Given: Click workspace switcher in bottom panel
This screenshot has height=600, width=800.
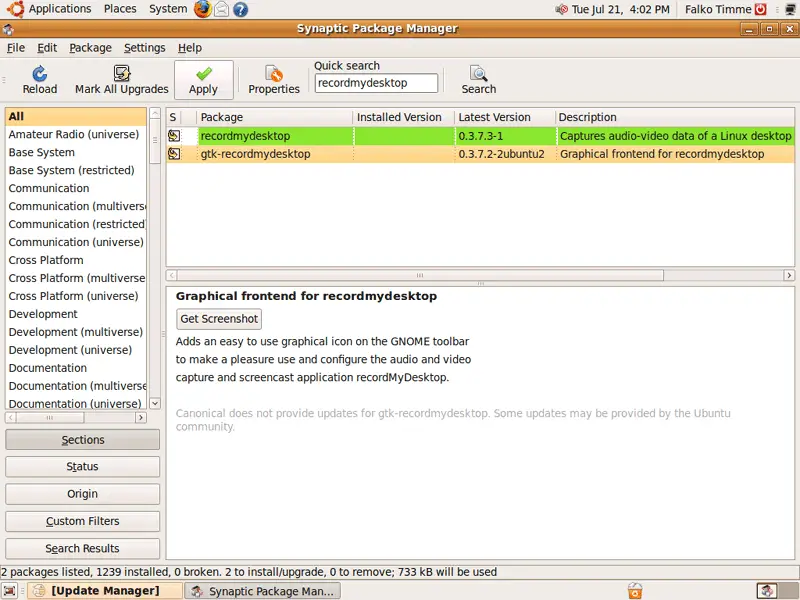Looking at the screenshot, I should click(x=777, y=591).
